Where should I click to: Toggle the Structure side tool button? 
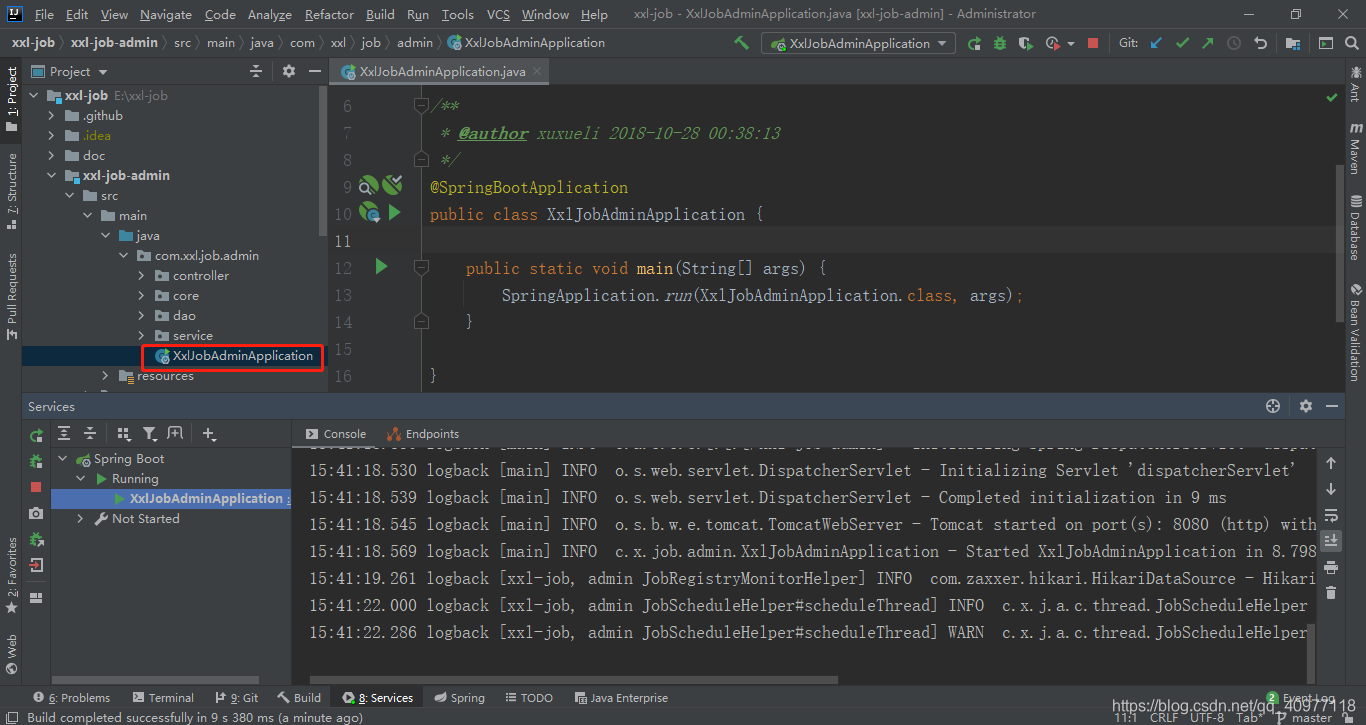(x=11, y=190)
